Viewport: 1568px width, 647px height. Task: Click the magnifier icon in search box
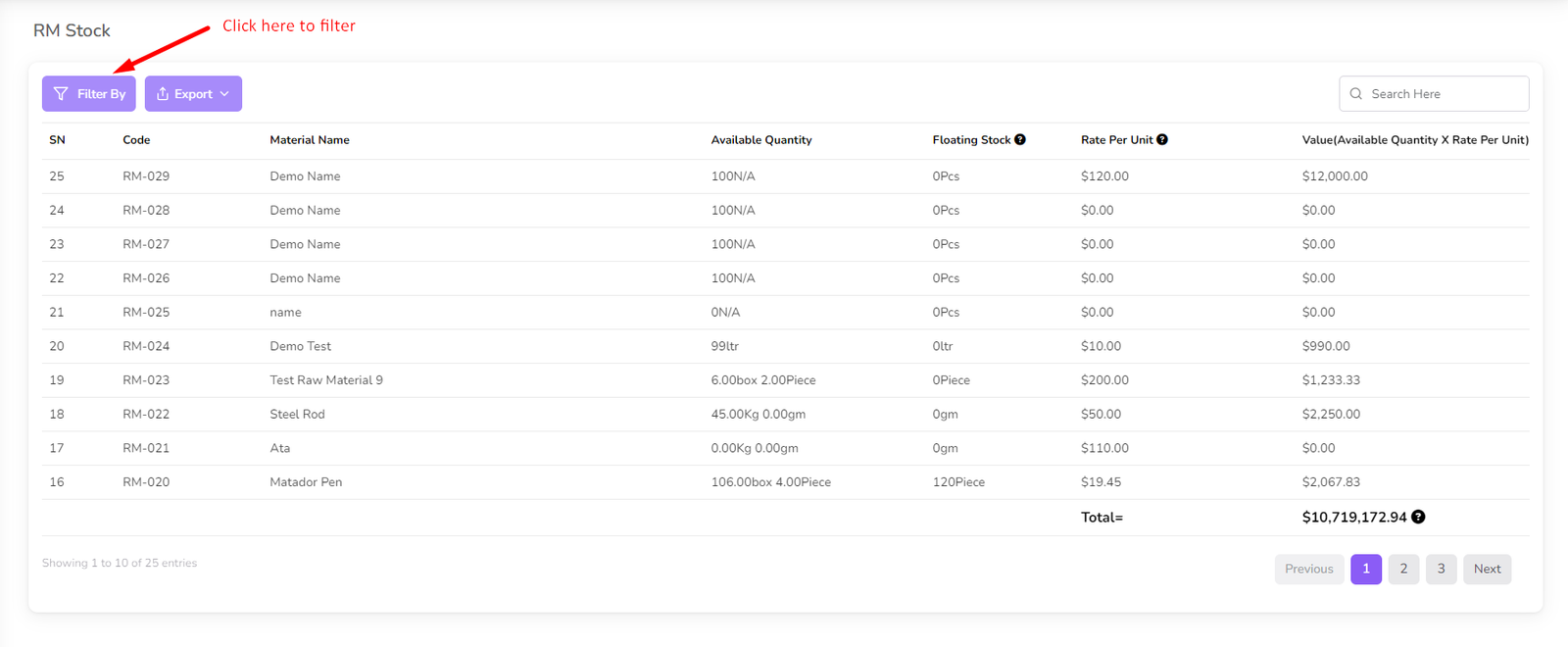(x=1356, y=94)
